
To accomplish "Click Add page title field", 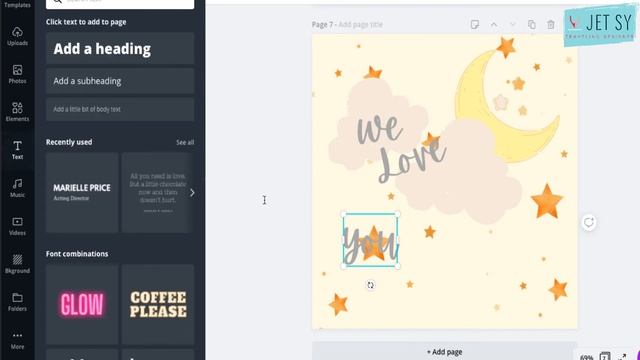I will (360, 24).
